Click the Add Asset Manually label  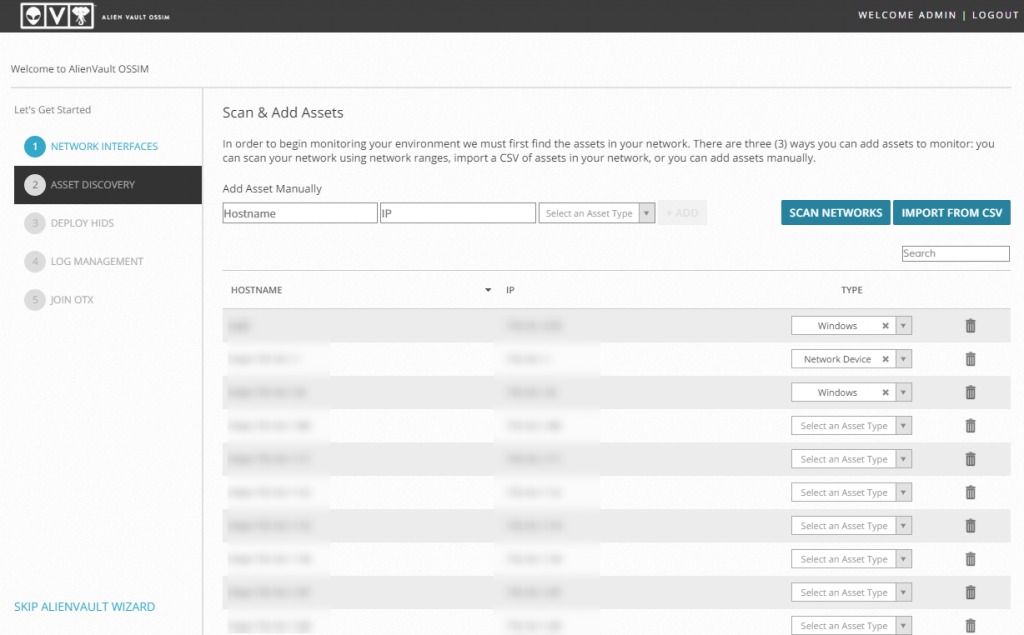tap(272, 189)
